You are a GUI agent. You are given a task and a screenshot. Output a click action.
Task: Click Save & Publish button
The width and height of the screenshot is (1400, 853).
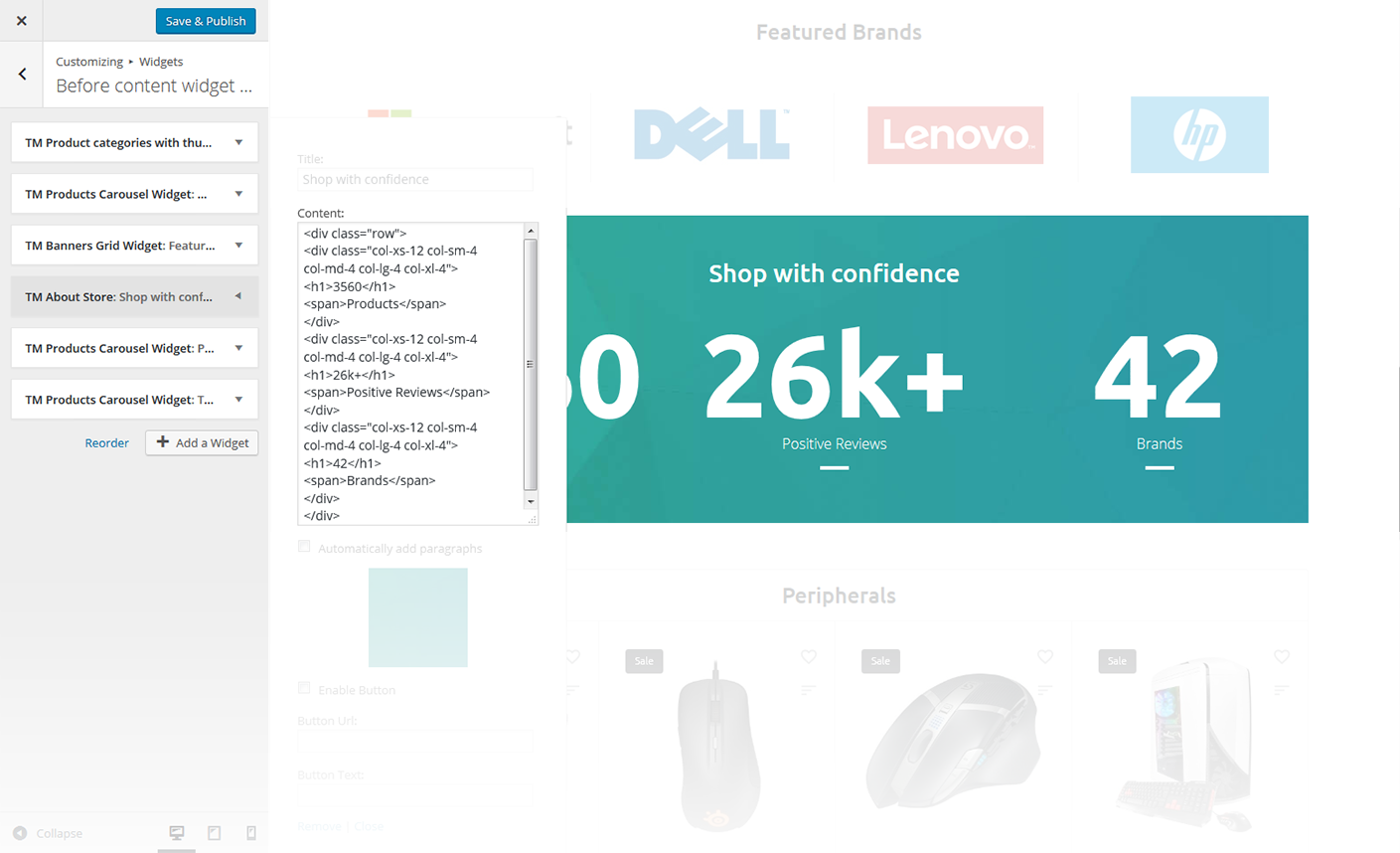click(x=206, y=21)
